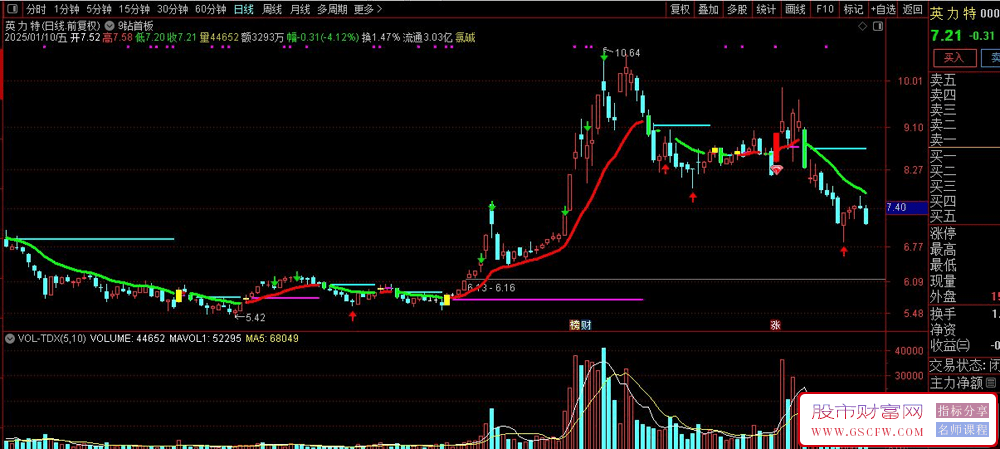
Task: Click the red diamond marker on the candlestick
Action: [x=777, y=170]
